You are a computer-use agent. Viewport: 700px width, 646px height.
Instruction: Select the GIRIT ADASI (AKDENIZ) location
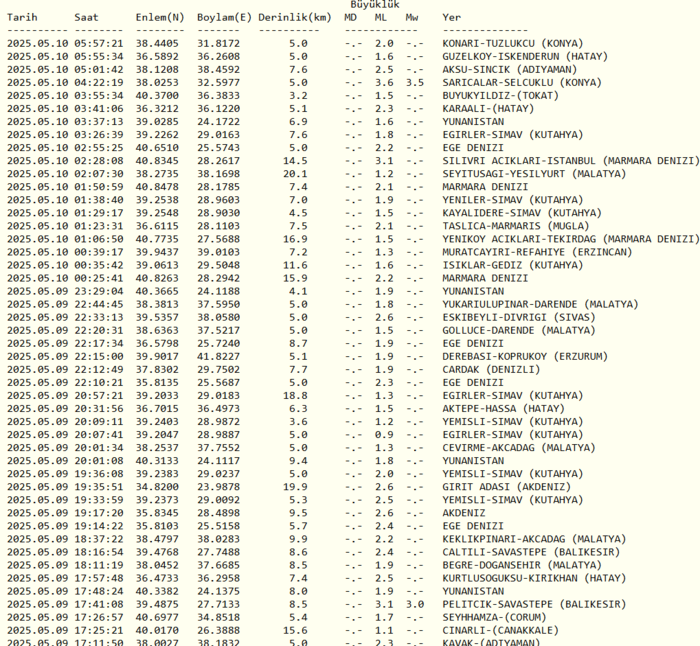[507, 487]
